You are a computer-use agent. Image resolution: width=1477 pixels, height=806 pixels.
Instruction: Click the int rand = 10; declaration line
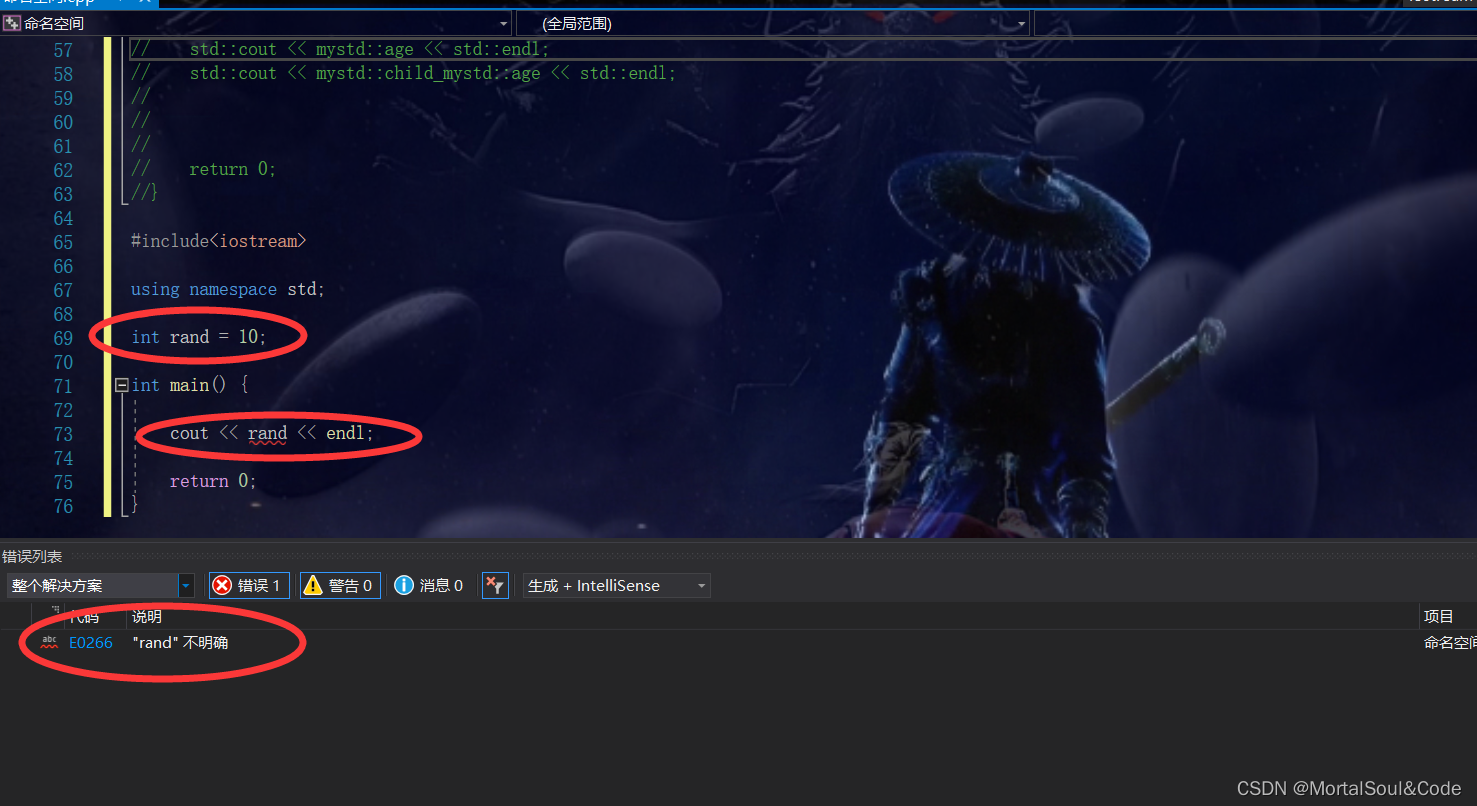coord(199,337)
